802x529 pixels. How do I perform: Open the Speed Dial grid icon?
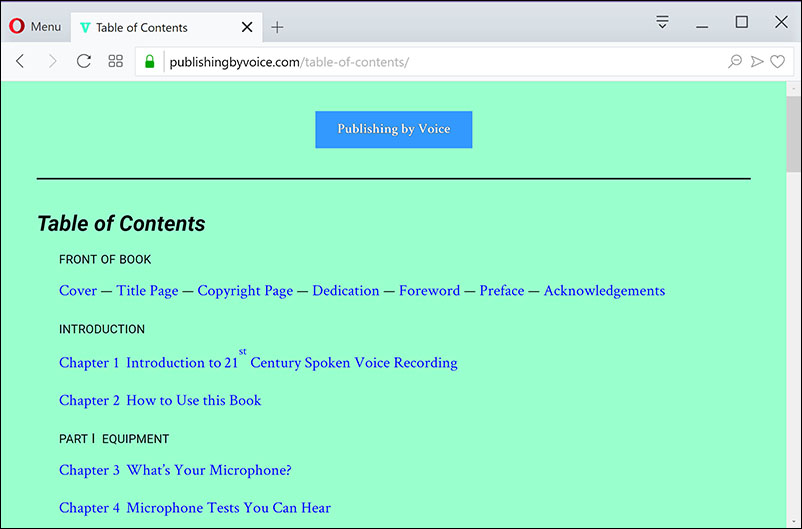(x=116, y=61)
